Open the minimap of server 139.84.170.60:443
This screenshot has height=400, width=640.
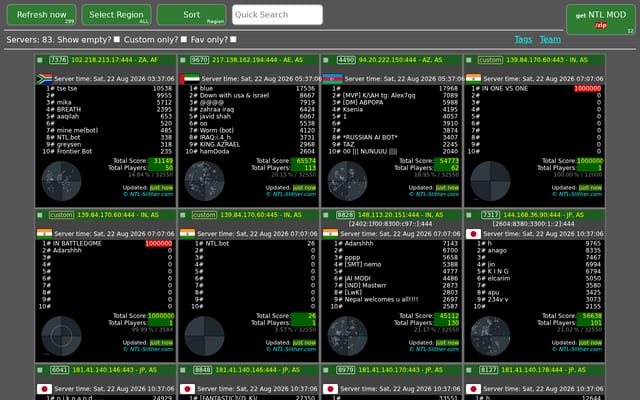491,181
